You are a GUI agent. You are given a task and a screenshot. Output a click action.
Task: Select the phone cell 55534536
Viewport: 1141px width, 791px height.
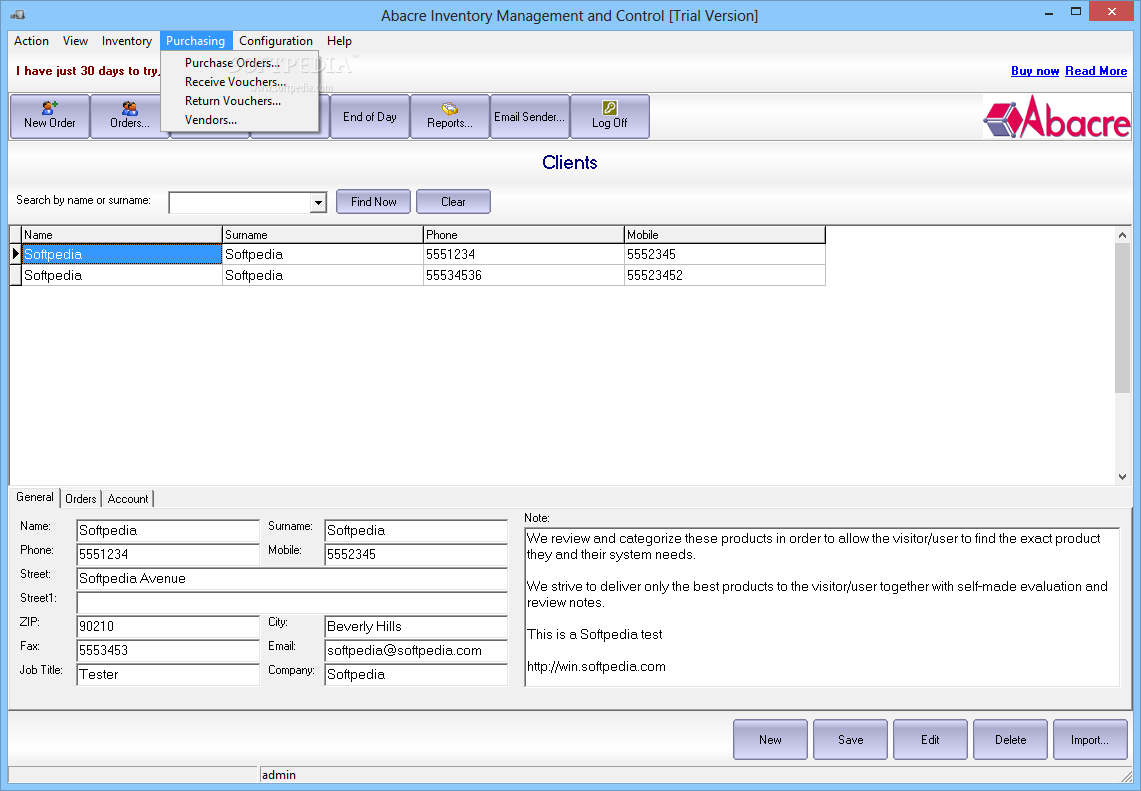523,275
